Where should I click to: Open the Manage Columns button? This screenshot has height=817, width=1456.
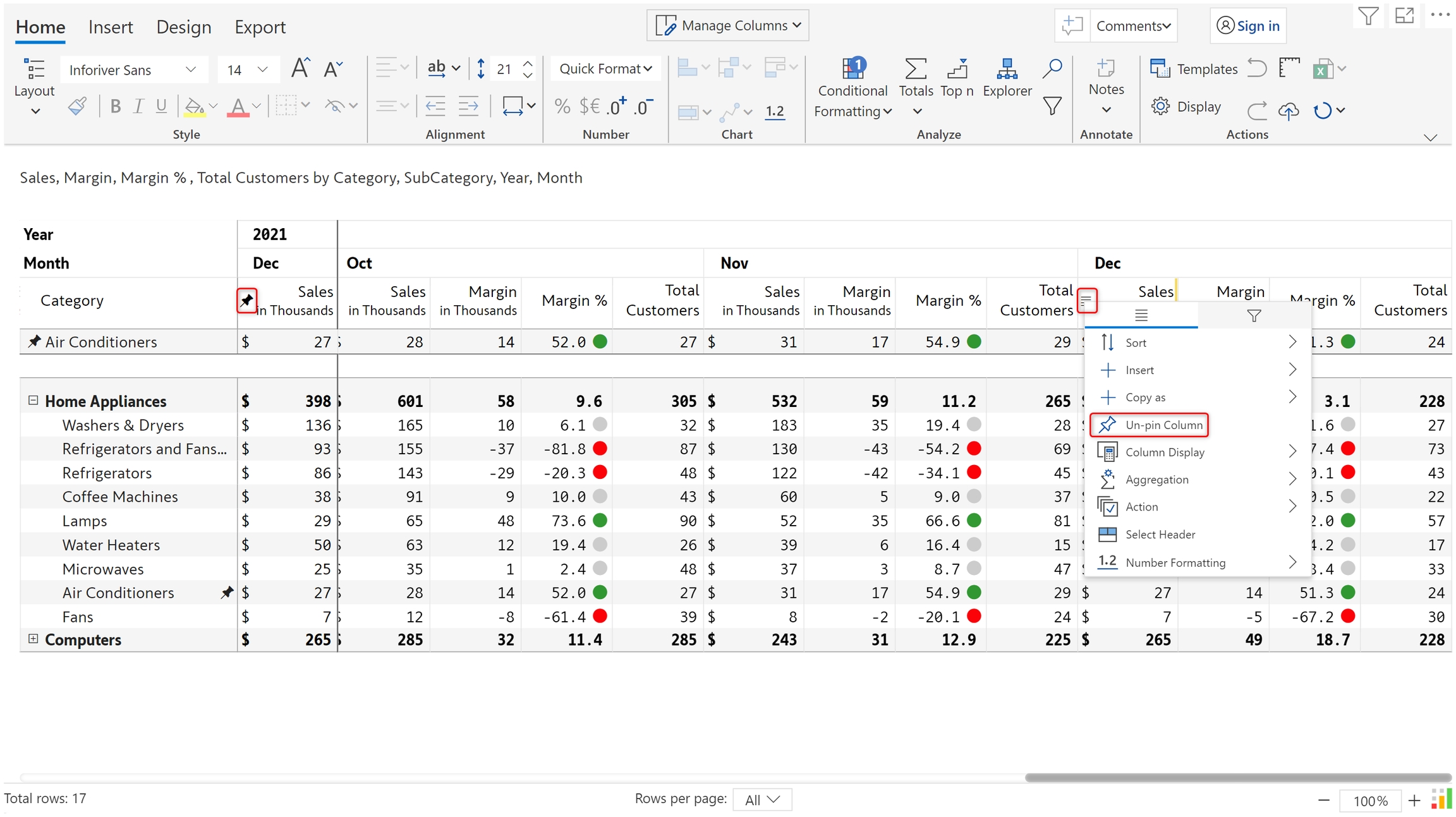pos(728,26)
